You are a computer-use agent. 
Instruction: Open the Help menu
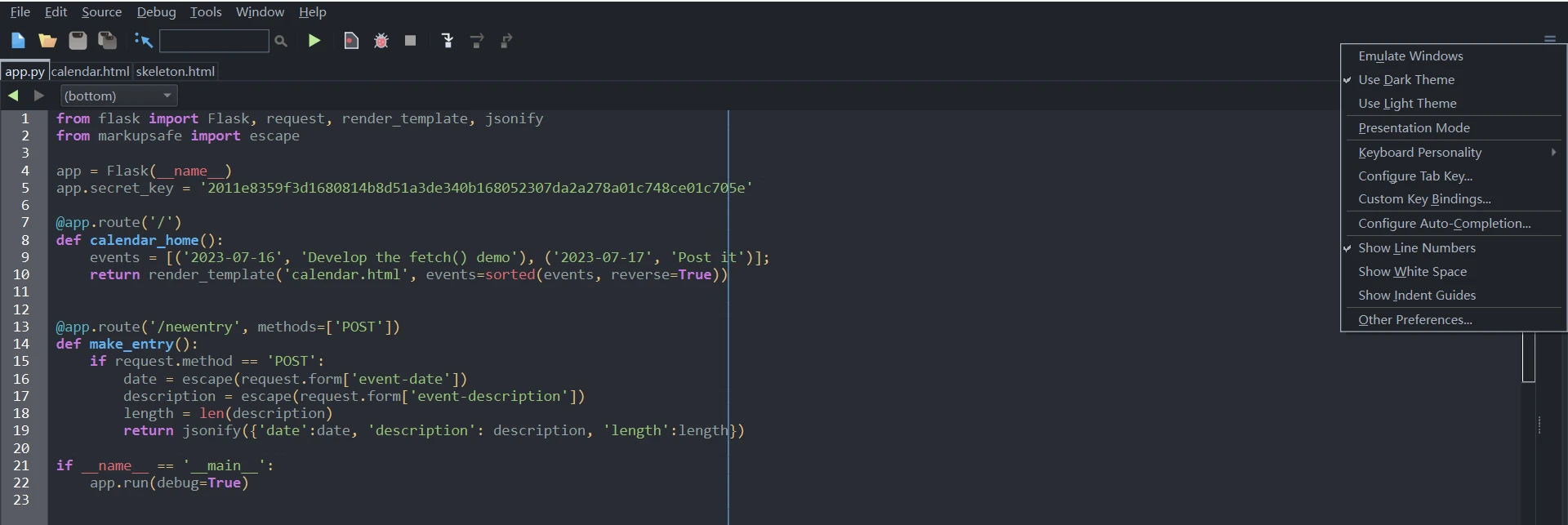313,12
